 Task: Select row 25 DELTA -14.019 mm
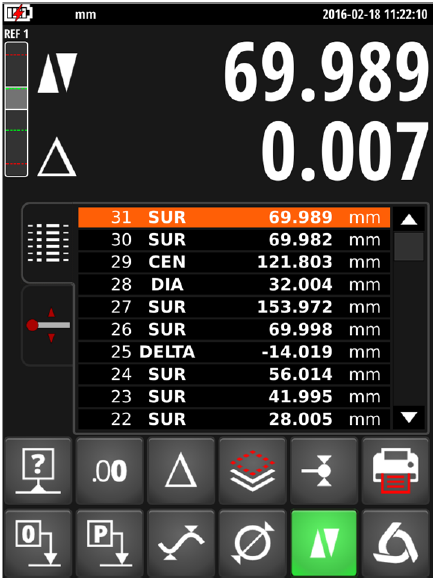click(x=234, y=352)
